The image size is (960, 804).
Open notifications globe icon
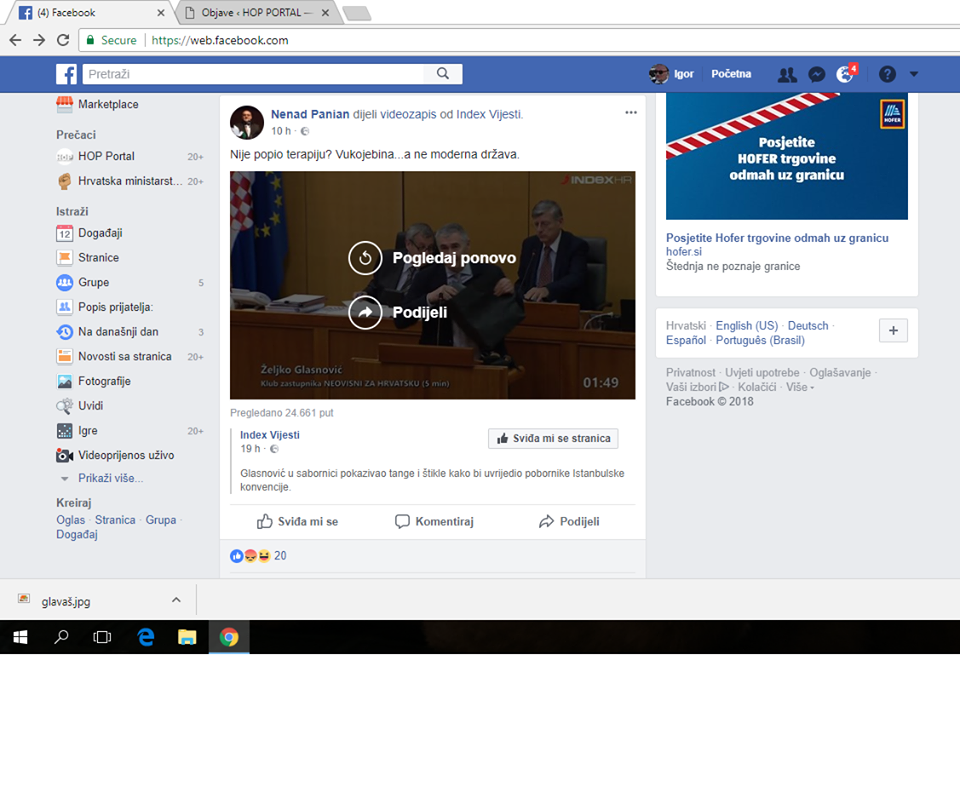(x=845, y=75)
